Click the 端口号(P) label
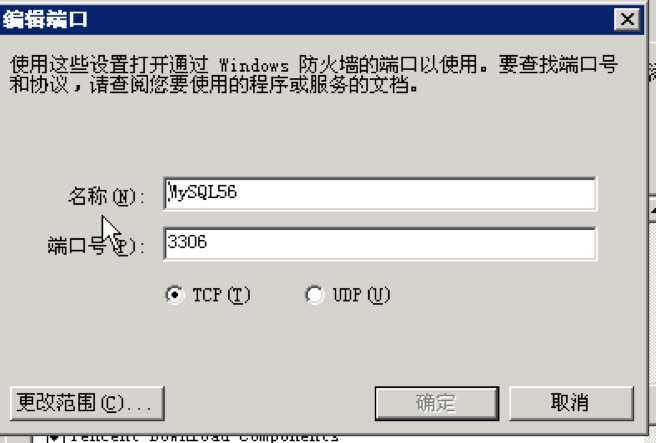656x443 pixels. click(x=96, y=246)
